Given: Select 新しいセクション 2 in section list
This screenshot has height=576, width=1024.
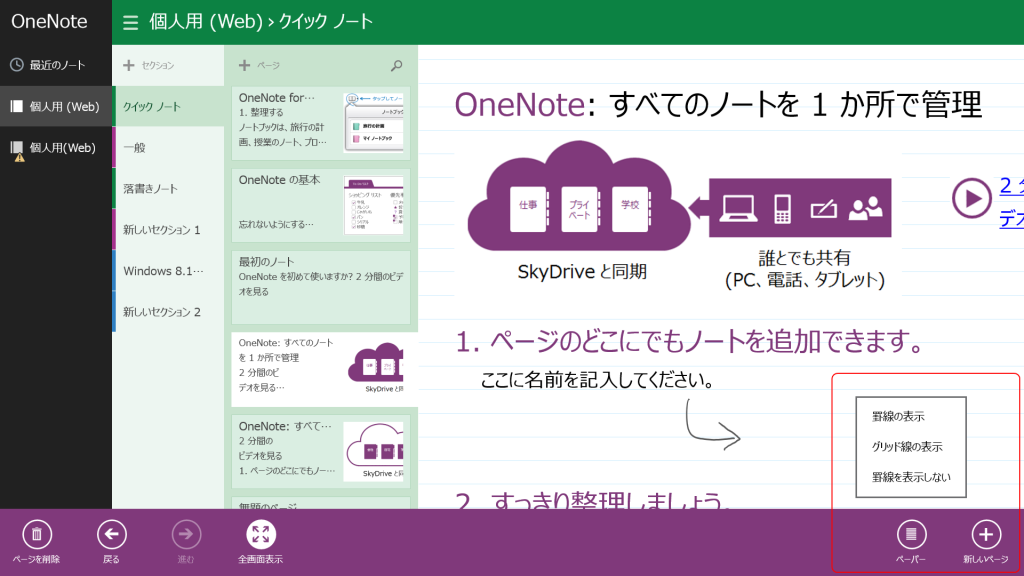Looking at the screenshot, I should (160, 311).
